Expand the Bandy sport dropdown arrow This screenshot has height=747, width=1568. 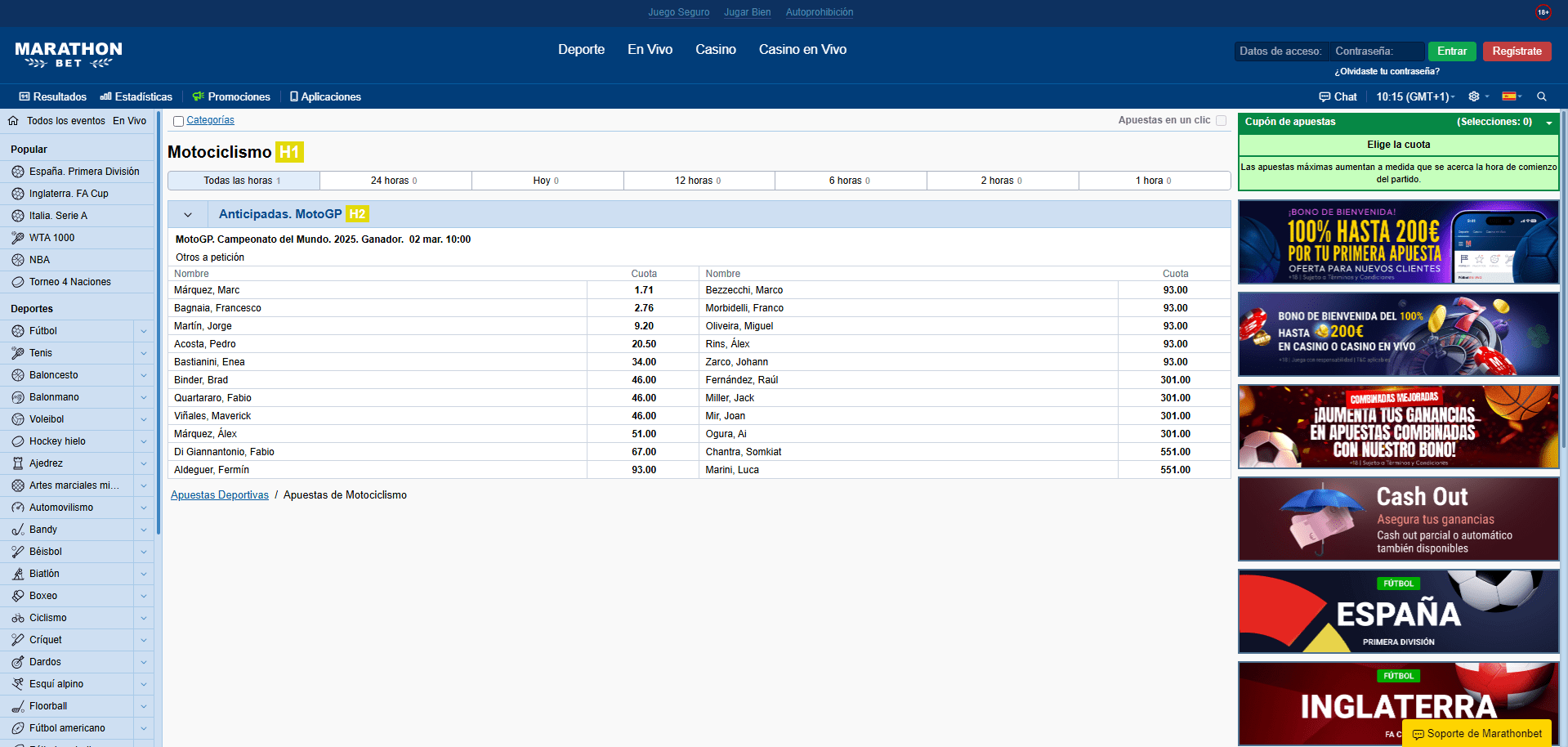coord(144,530)
